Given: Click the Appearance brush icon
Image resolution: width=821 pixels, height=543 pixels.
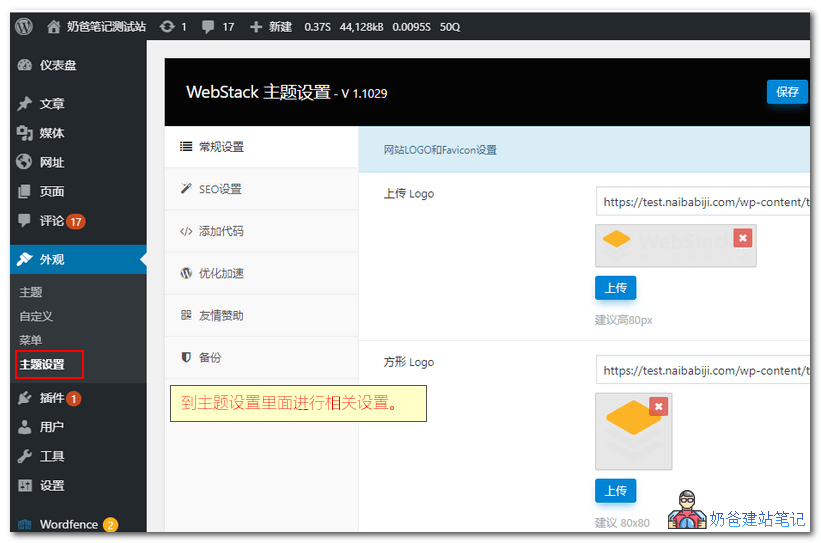Looking at the screenshot, I should coord(25,259).
